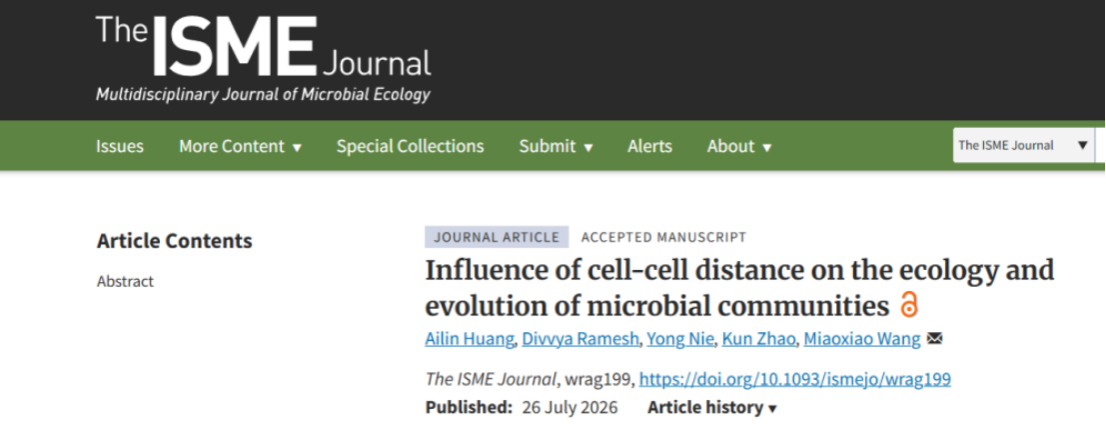Open Special Collections
The image size is (1106, 430).
pyautogui.click(x=410, y=147)
